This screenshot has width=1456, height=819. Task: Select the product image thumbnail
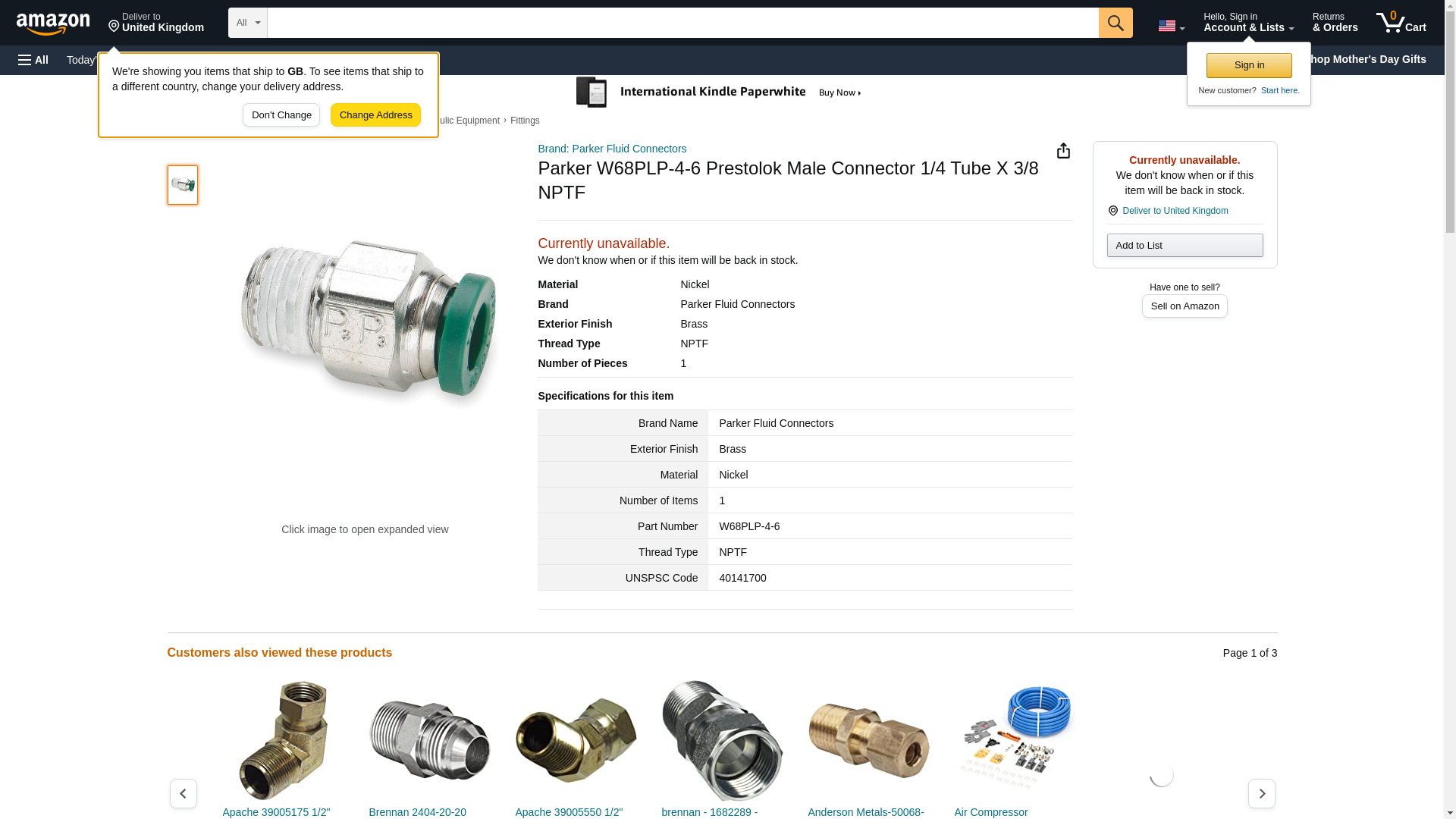pos(183,185)
